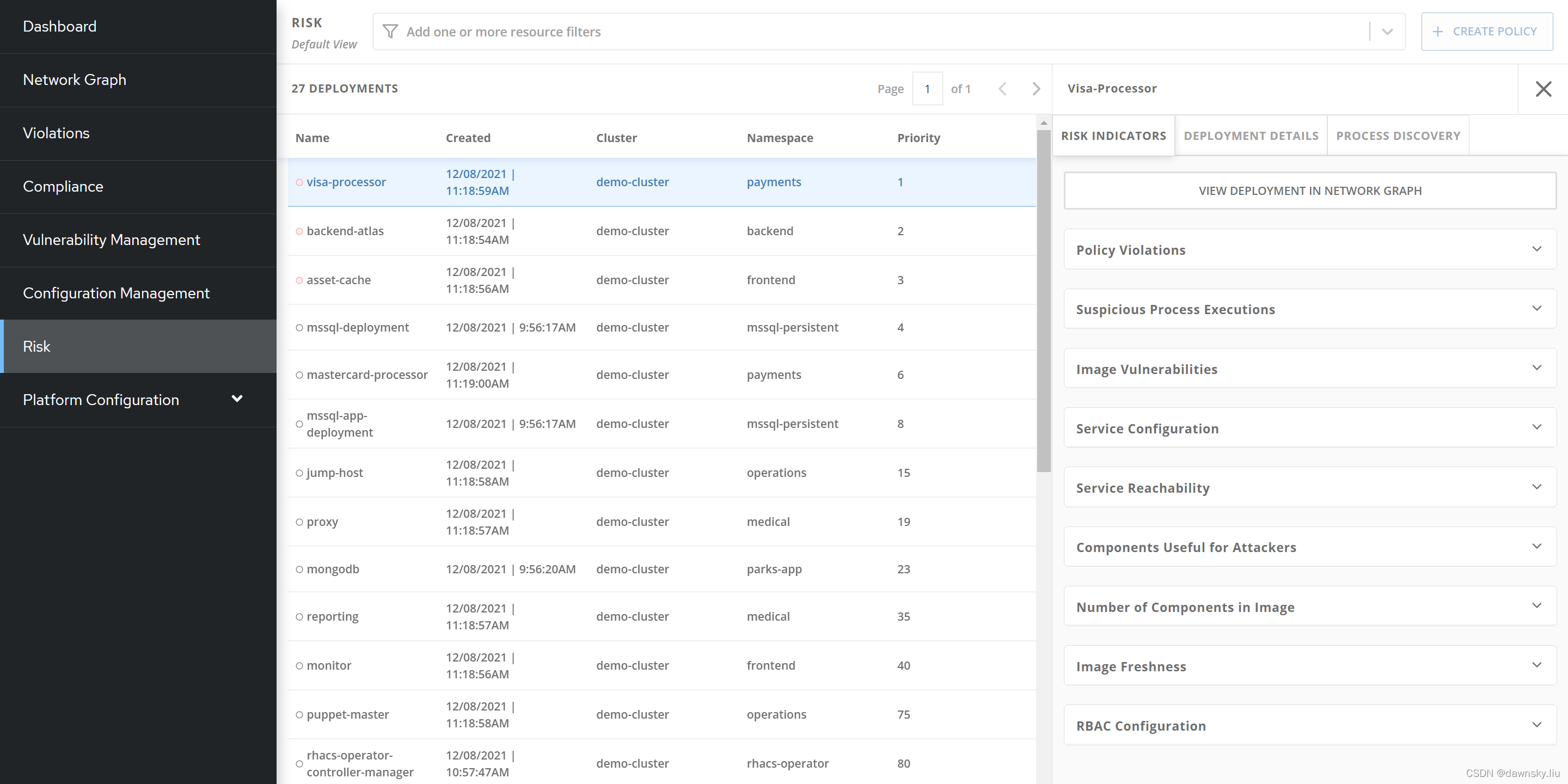Viewport: 1568px width, 784px height.
Task: Select the RISK INDICATORS tab
Action: point(1113,136)
